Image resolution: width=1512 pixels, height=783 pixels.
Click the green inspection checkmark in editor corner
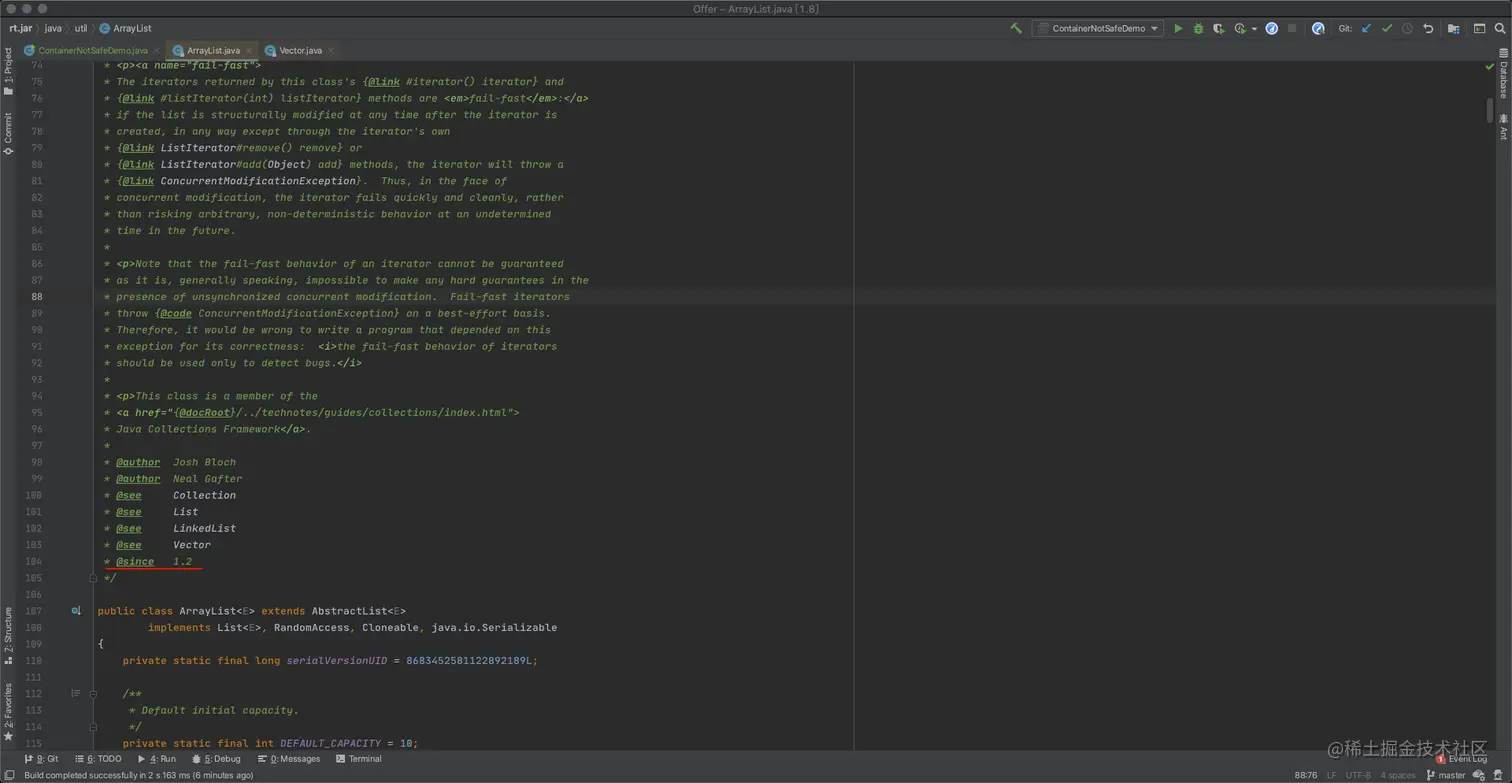click(1489, 66)
